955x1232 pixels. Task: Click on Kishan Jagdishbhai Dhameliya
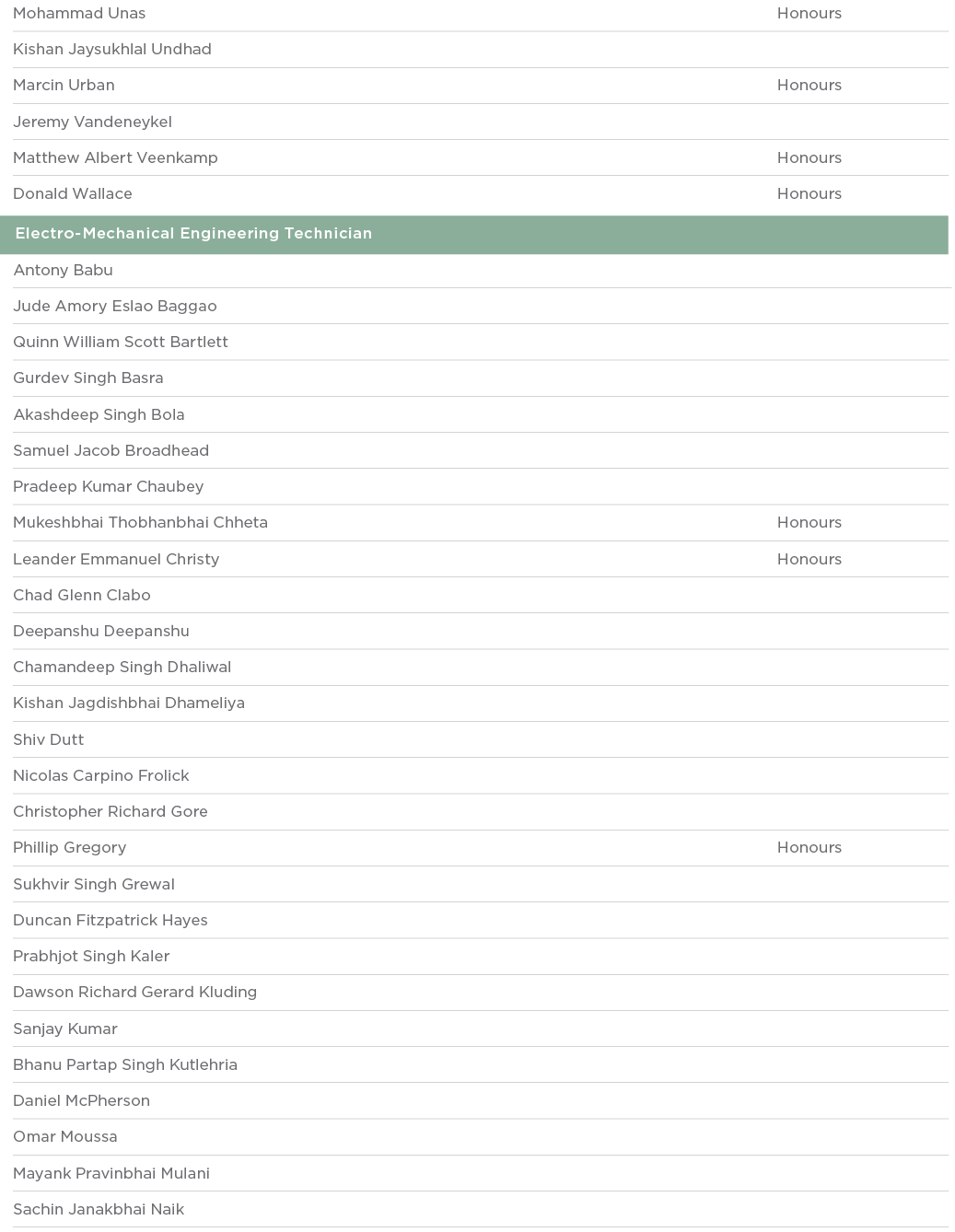click(129, 703)
